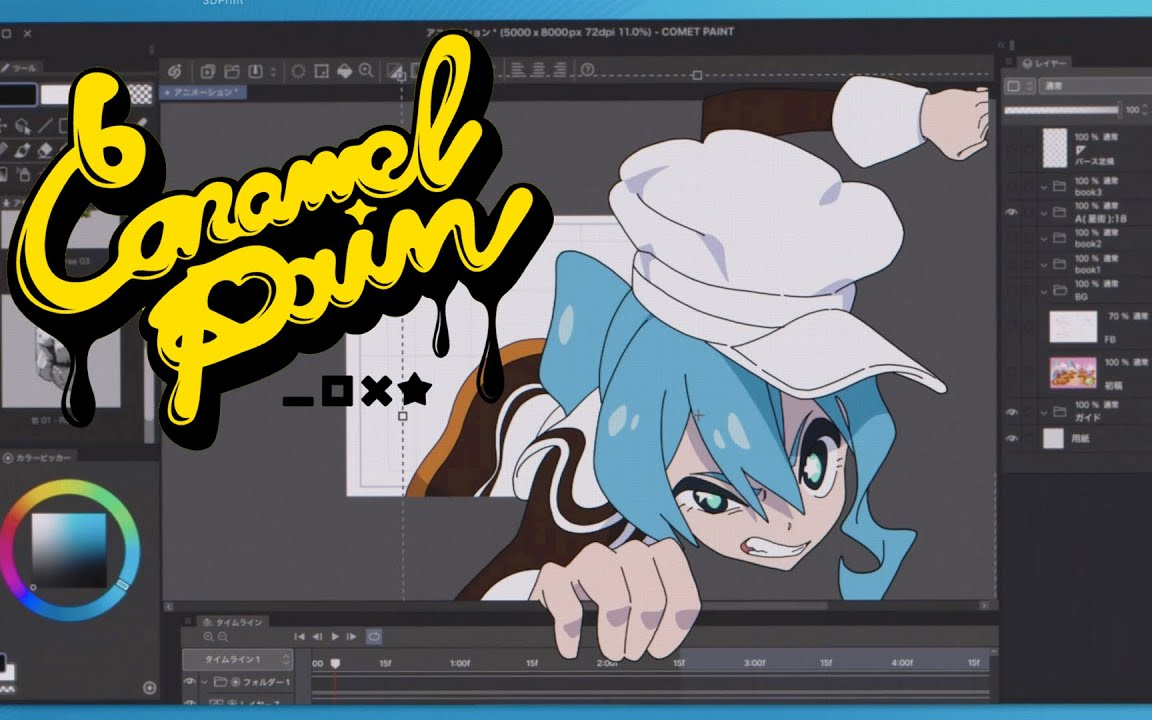Toggle the loop playback button
The width and height of the screenshot is (1152, 720).
point(374,636)
